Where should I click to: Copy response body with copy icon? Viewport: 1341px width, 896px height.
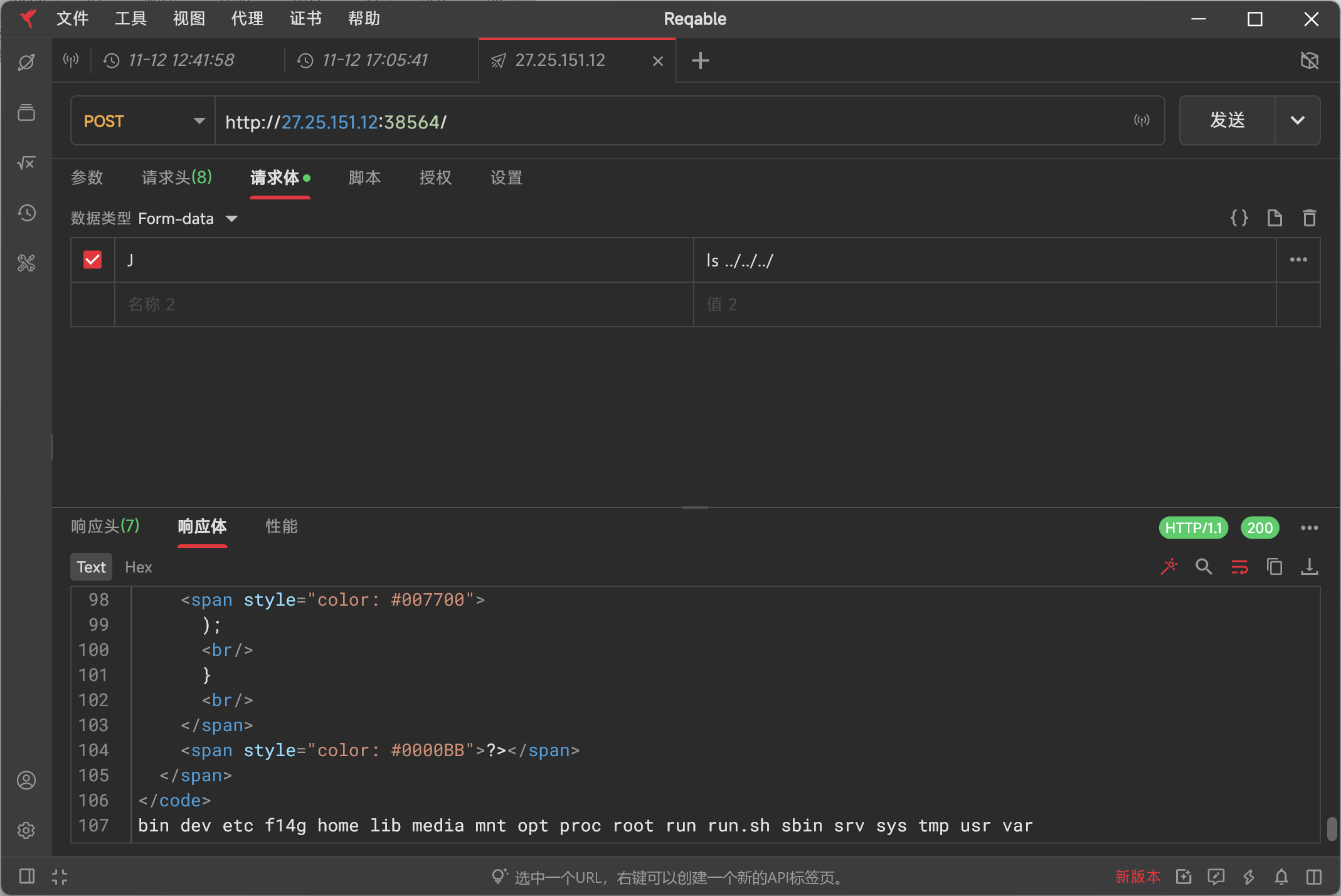1274,567
